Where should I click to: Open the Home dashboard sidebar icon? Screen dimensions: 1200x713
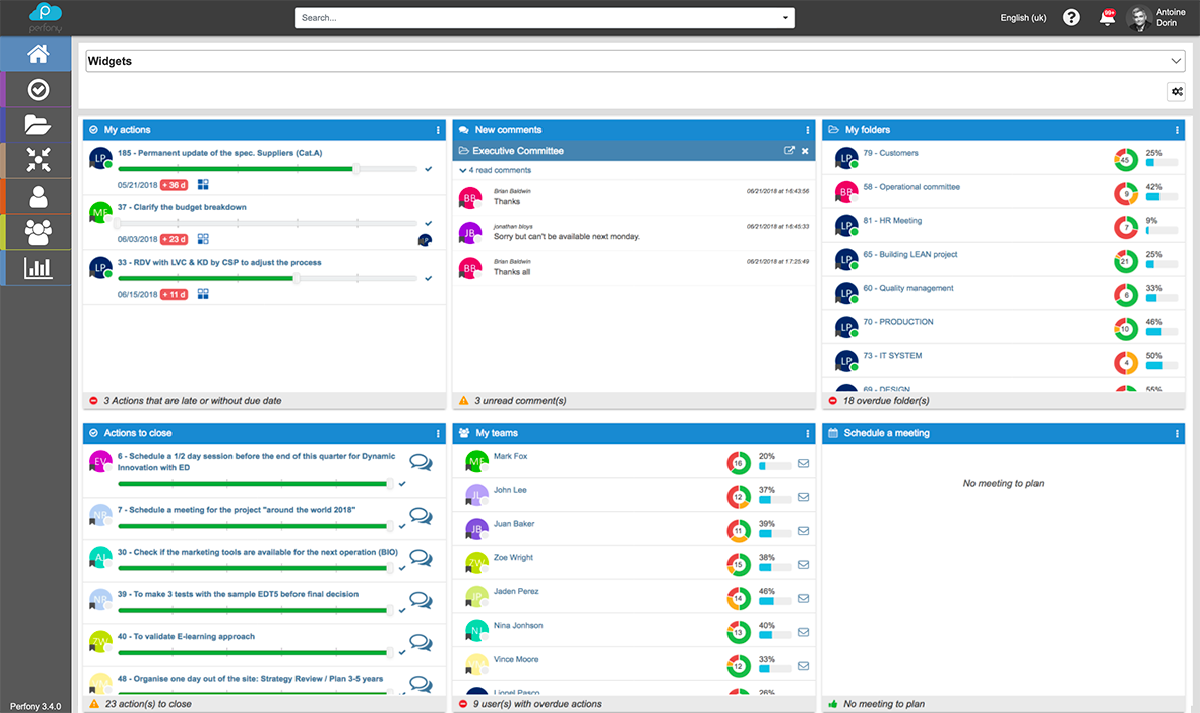click(37, 54)
